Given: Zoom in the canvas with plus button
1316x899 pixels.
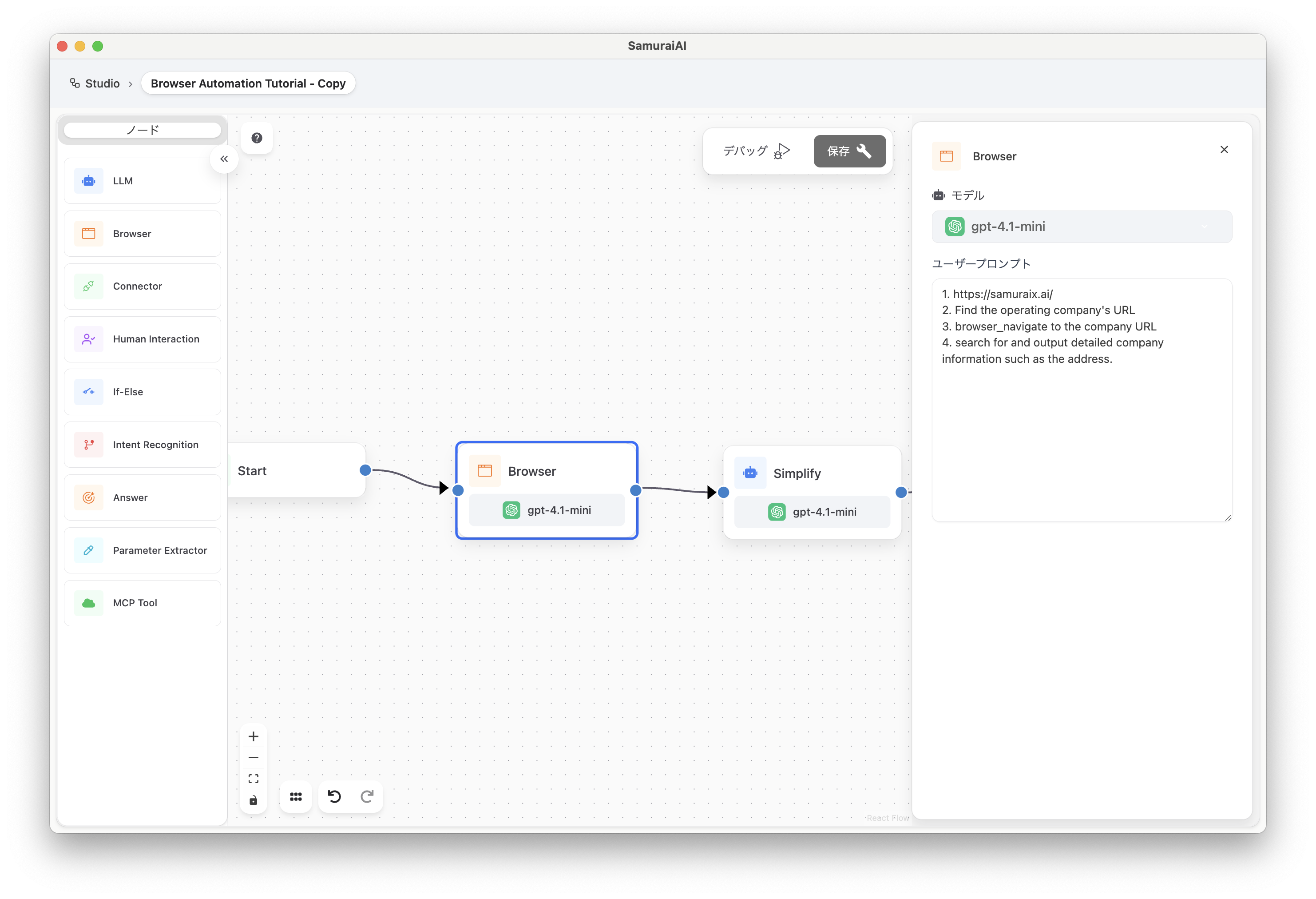Looking at the screenshot, I should [253, 736].
